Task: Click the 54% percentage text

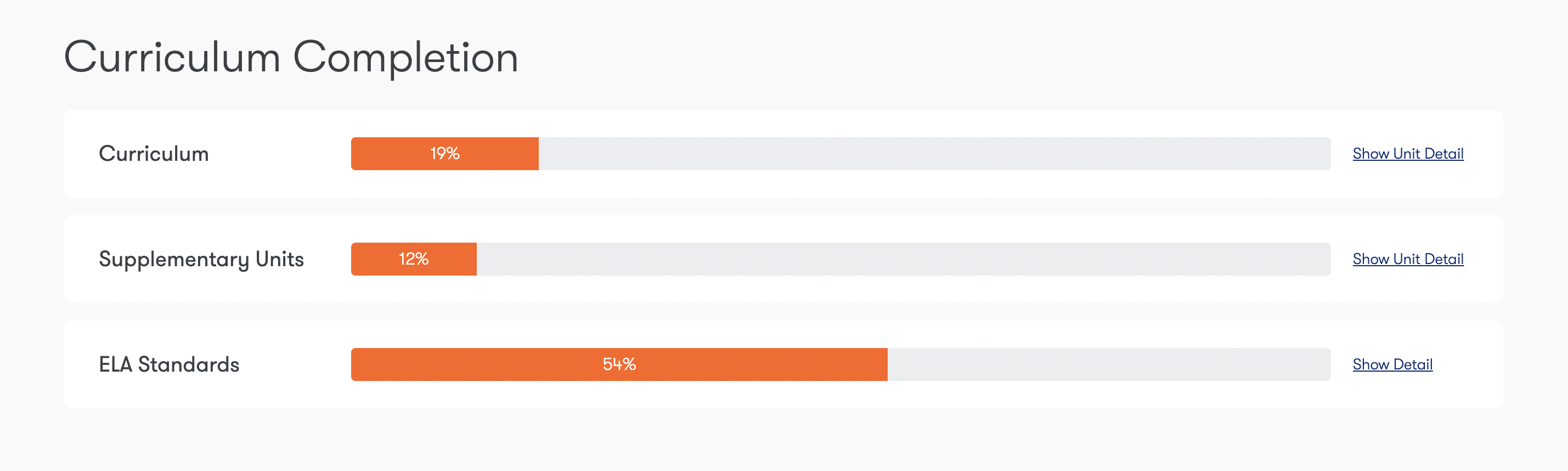Action: (x=619, y=365)
